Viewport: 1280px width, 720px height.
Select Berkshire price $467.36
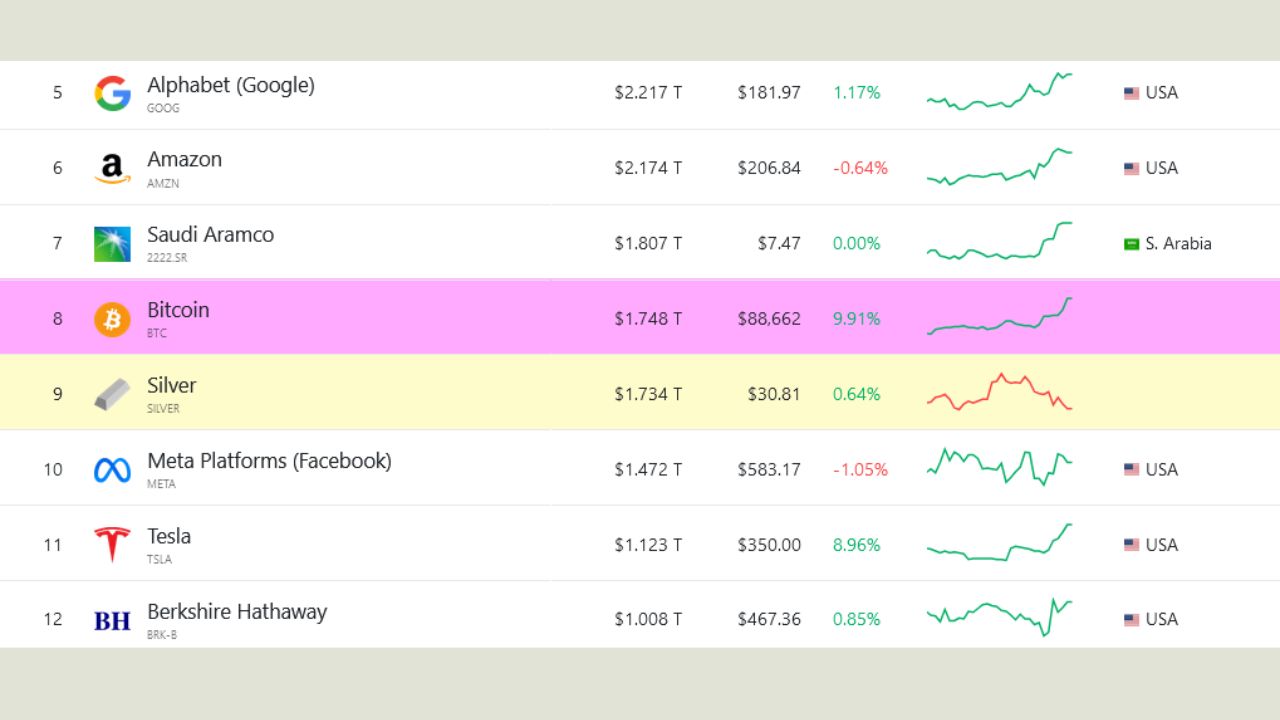coord(769,620)
